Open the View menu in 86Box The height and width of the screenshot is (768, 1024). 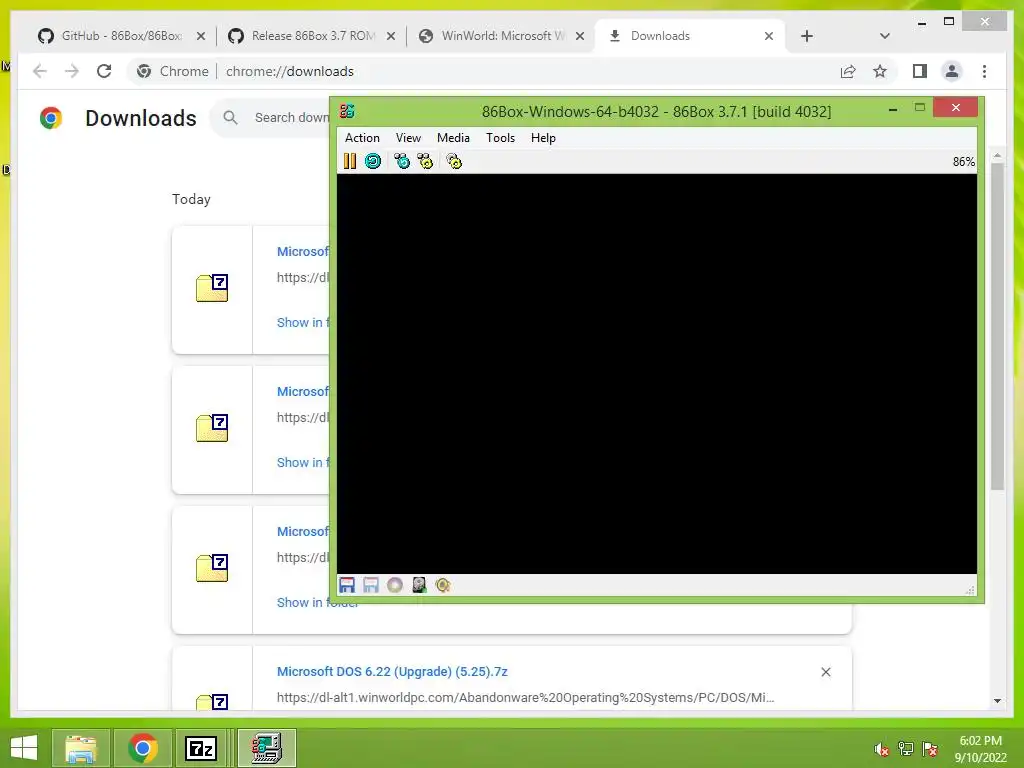(x=408, y=138)
